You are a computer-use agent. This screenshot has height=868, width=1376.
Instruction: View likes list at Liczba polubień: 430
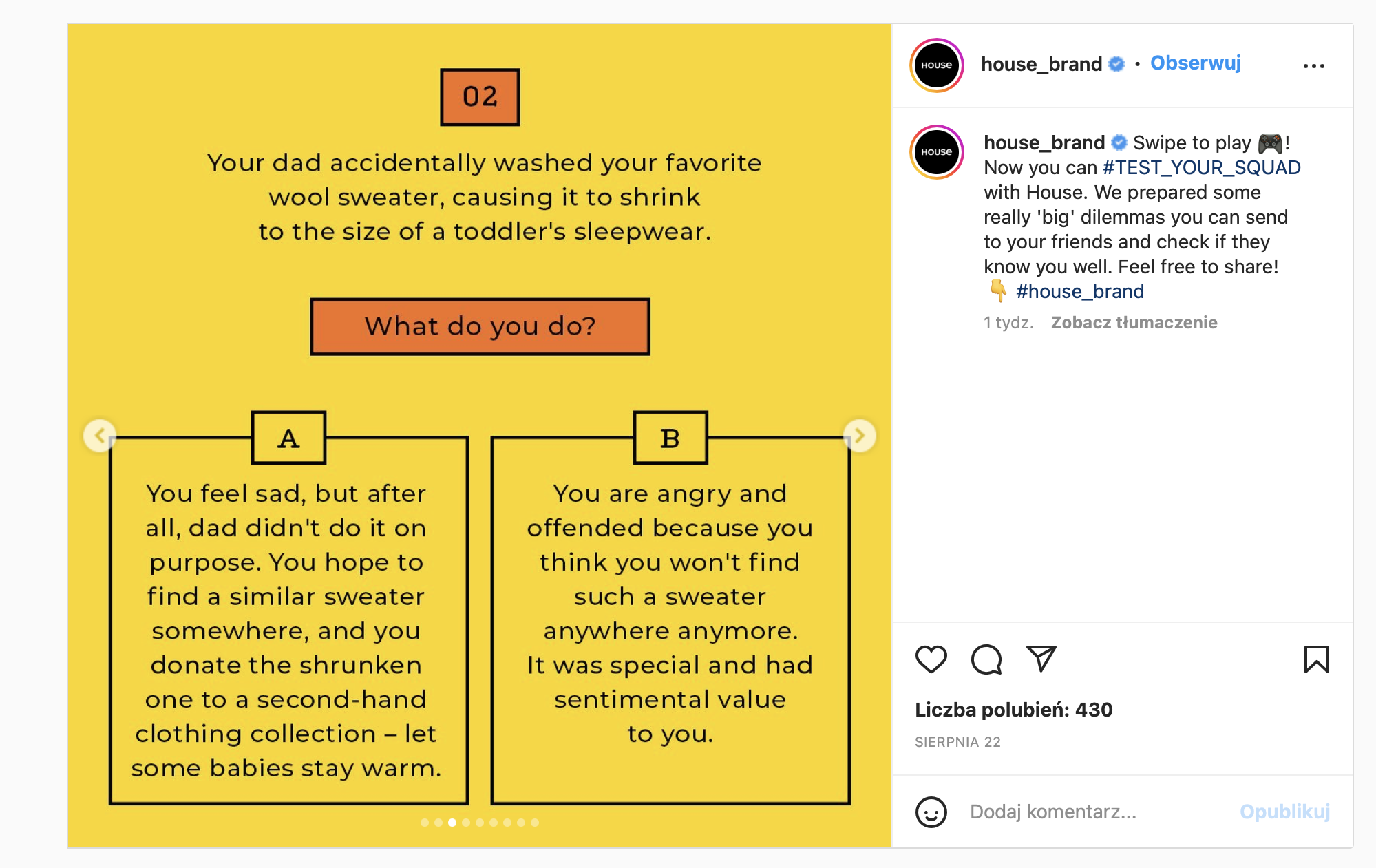1013,710
